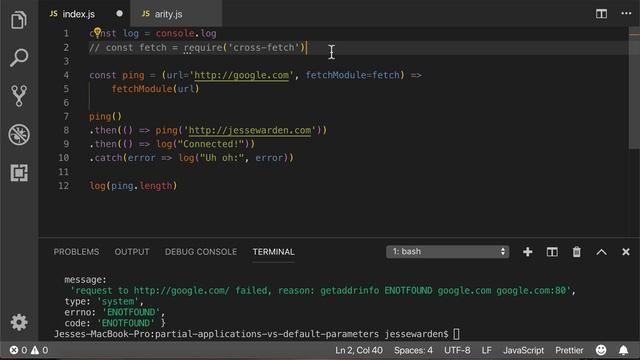The height and width of the screenshot is (360, 640).
Task: Open the Explorer files view
Action: tap(19, 20)
